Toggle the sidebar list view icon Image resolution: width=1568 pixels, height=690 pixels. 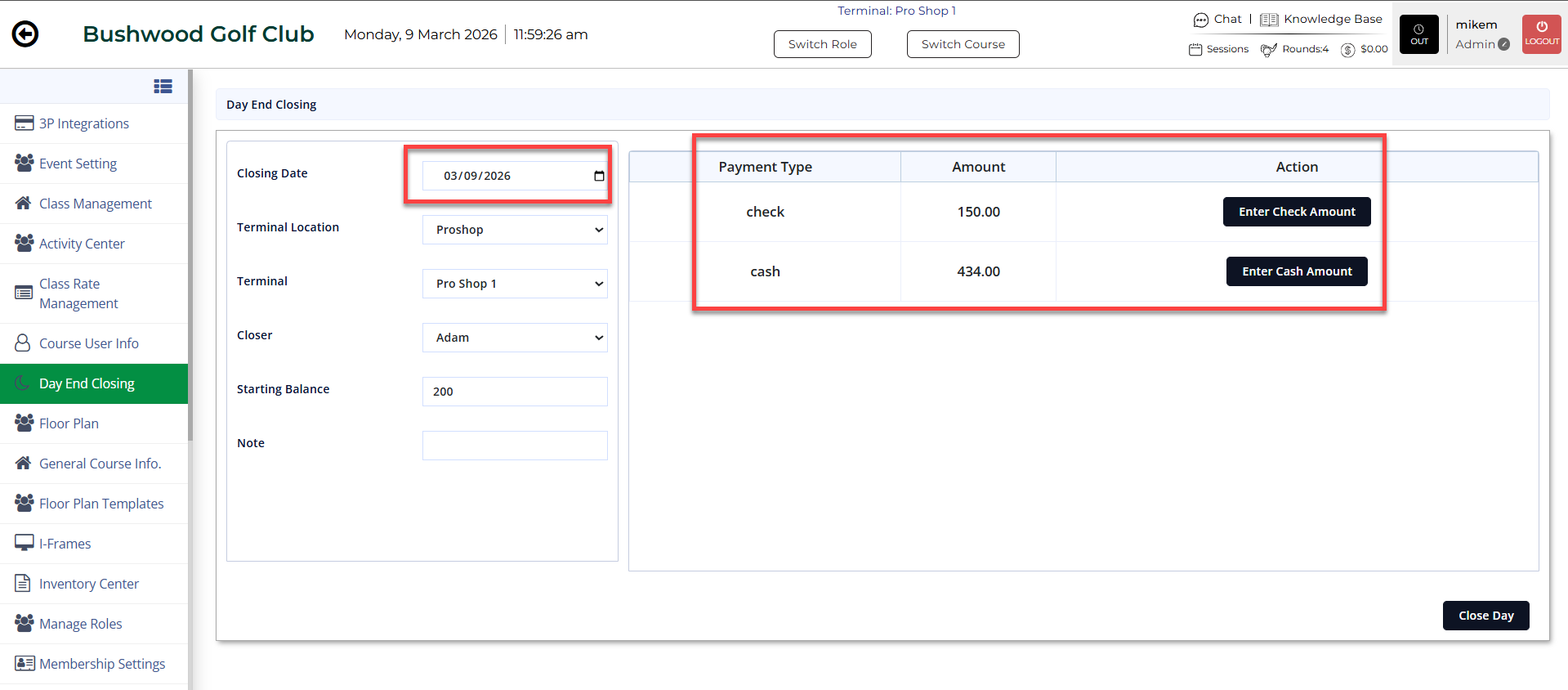[163, 86]
